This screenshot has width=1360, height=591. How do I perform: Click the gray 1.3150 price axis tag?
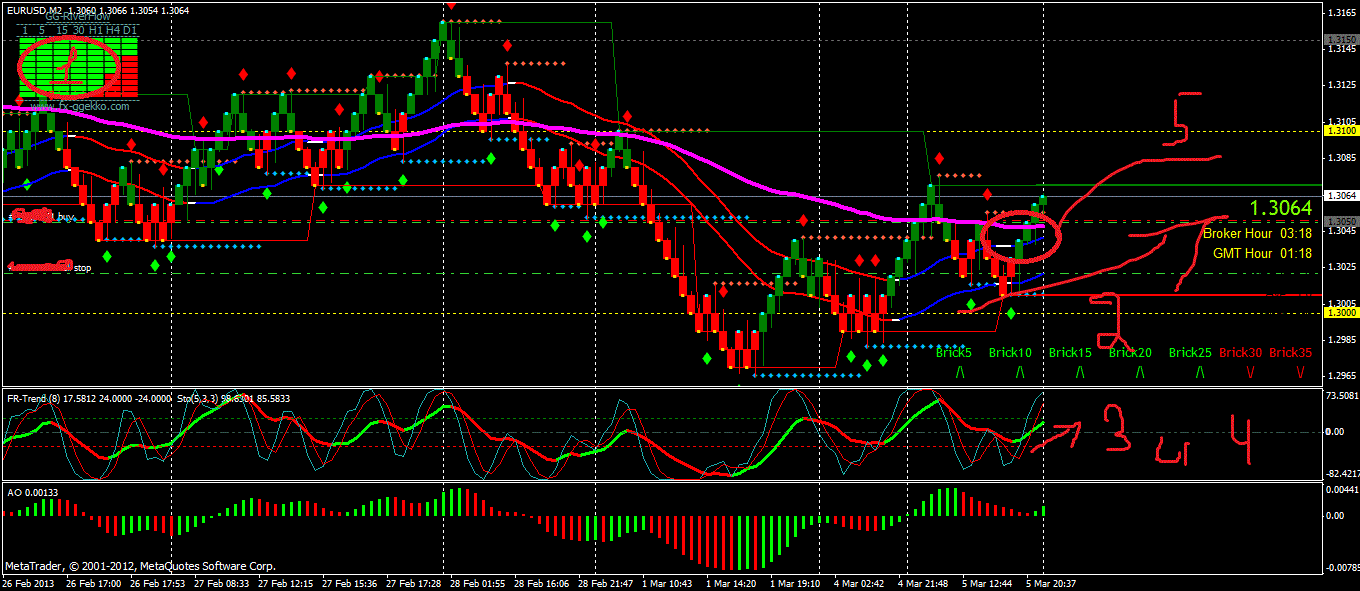[x=1340, y=40]
